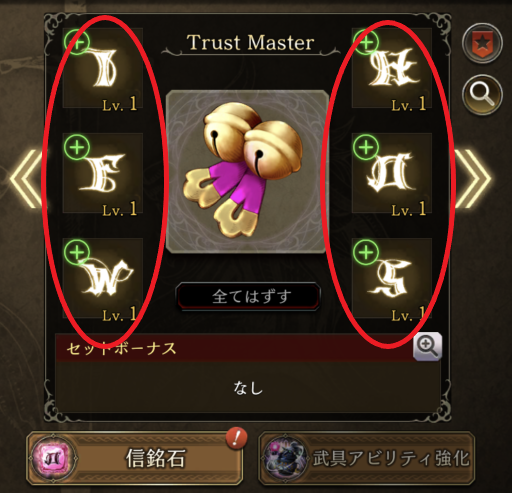Expand set bonus details with zoom icon
The height and width of the screenshot is (493, 512).
click(428, 346)
